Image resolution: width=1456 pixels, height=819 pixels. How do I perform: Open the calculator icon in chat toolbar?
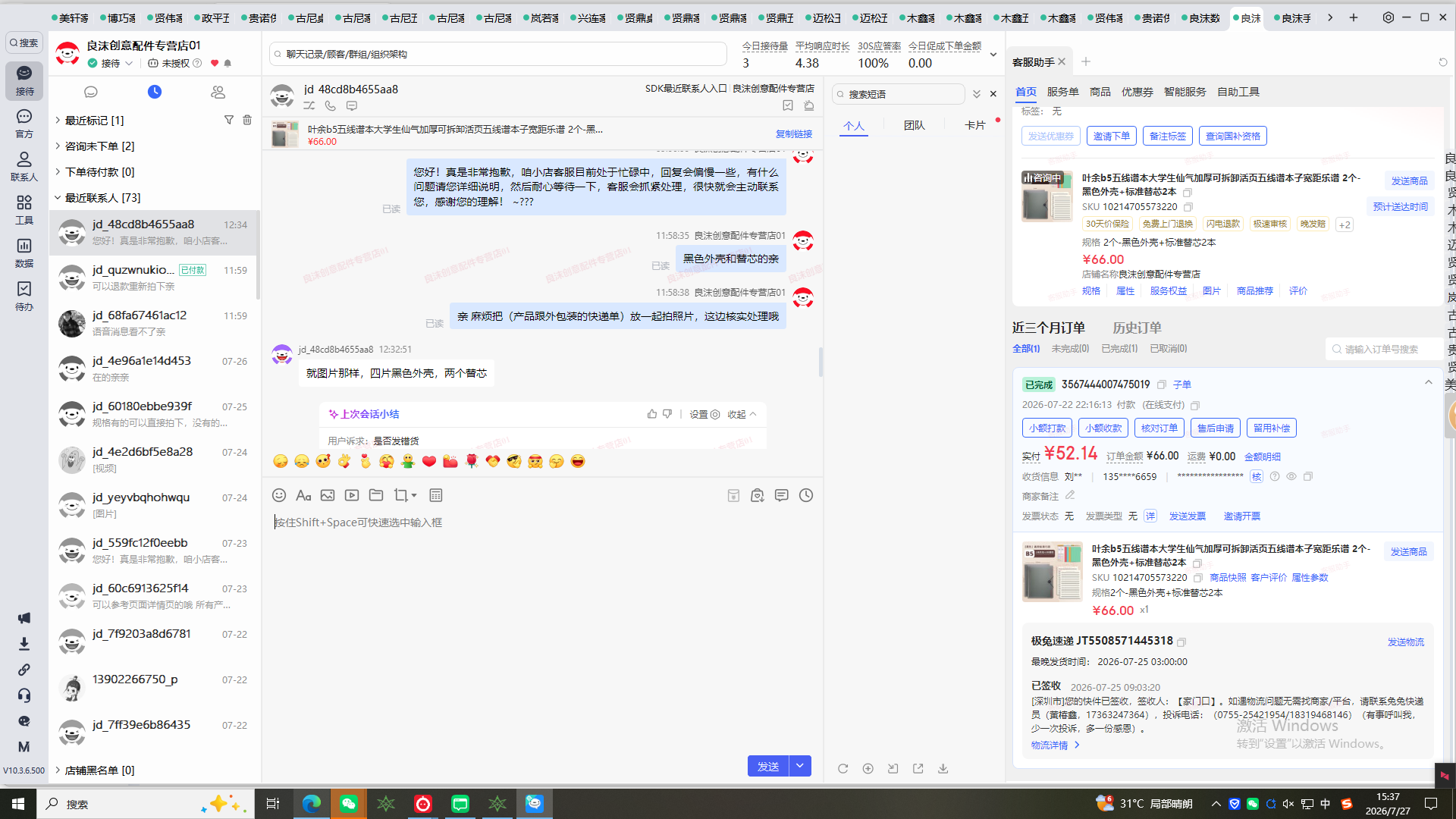point(436,495)
